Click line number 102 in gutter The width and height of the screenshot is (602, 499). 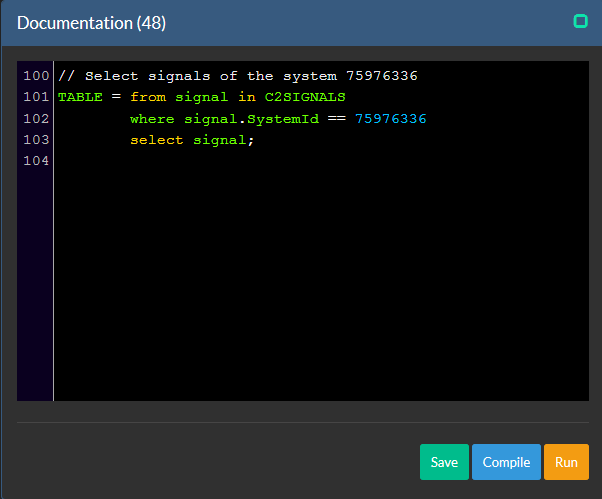[x=35, y=119]
